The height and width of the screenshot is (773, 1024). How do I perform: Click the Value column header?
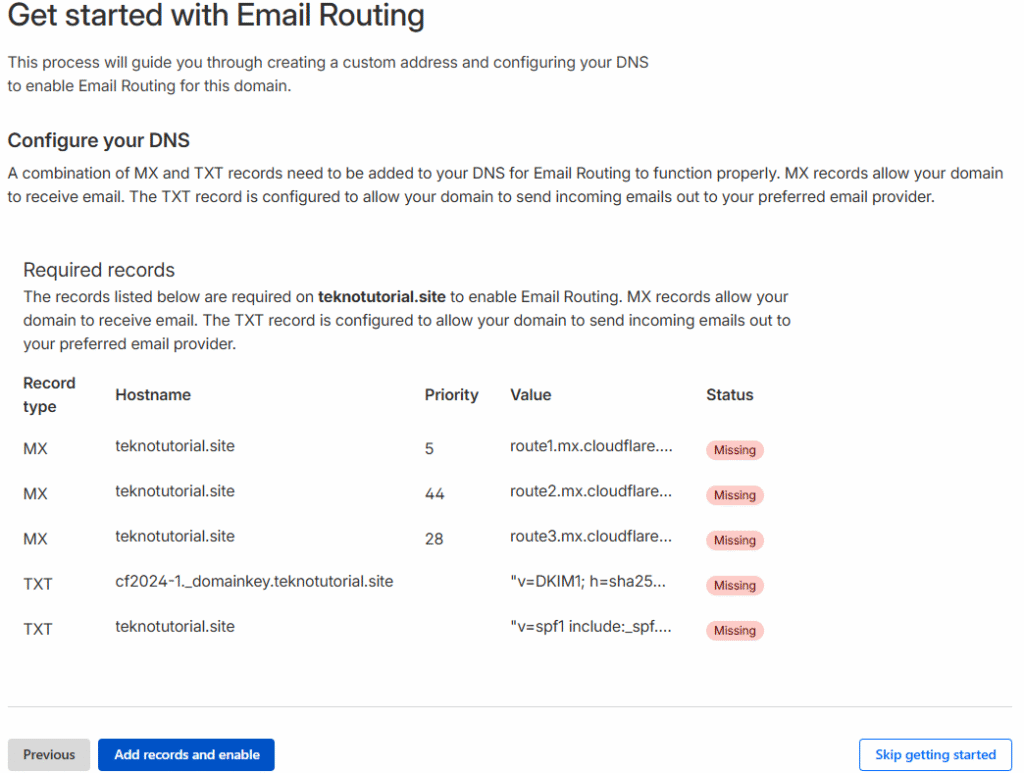coord(530,394)
